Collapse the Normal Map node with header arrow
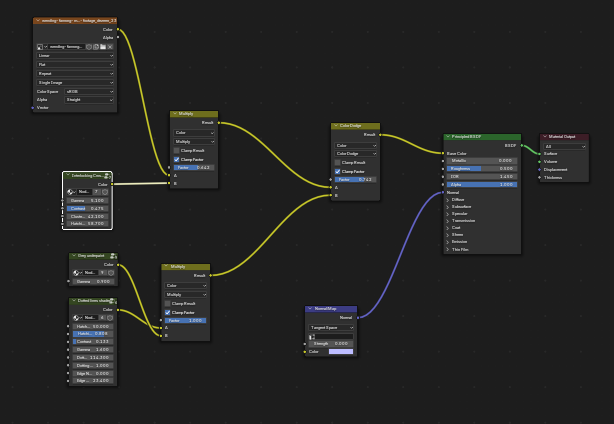This screenshot has height=424, width=614. coord(310,309)
